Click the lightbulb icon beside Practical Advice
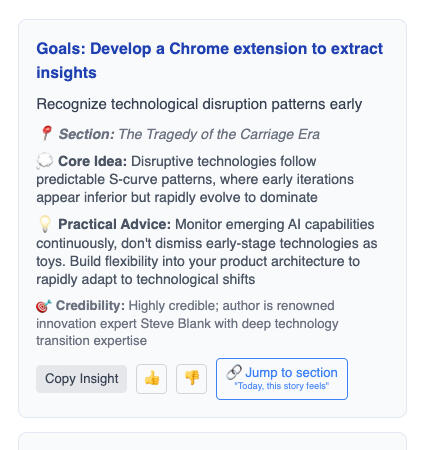Image resolution: width=424 pixels, height=450 pixels. tap(45, 224)
